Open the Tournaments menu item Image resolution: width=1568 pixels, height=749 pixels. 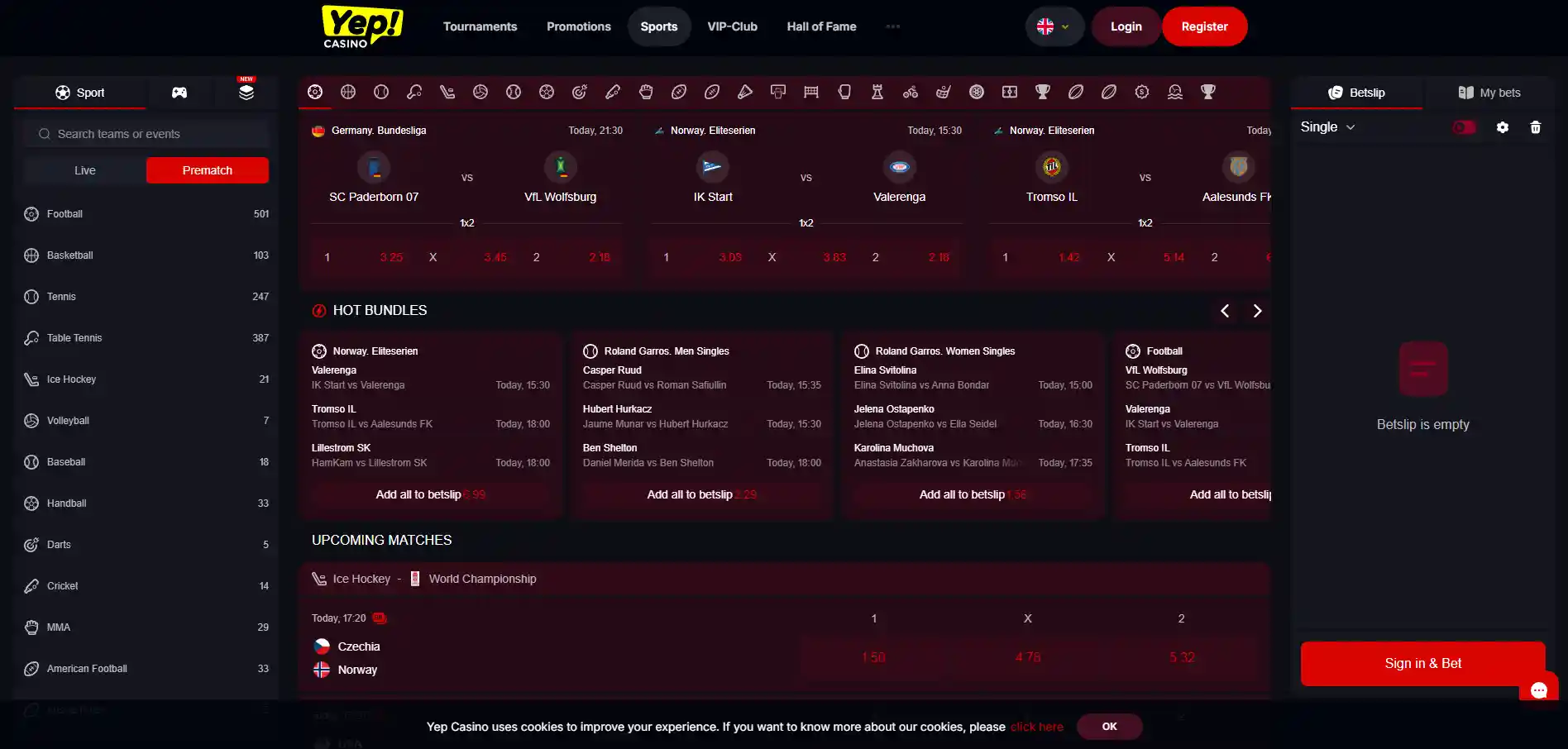pos(480,26)
